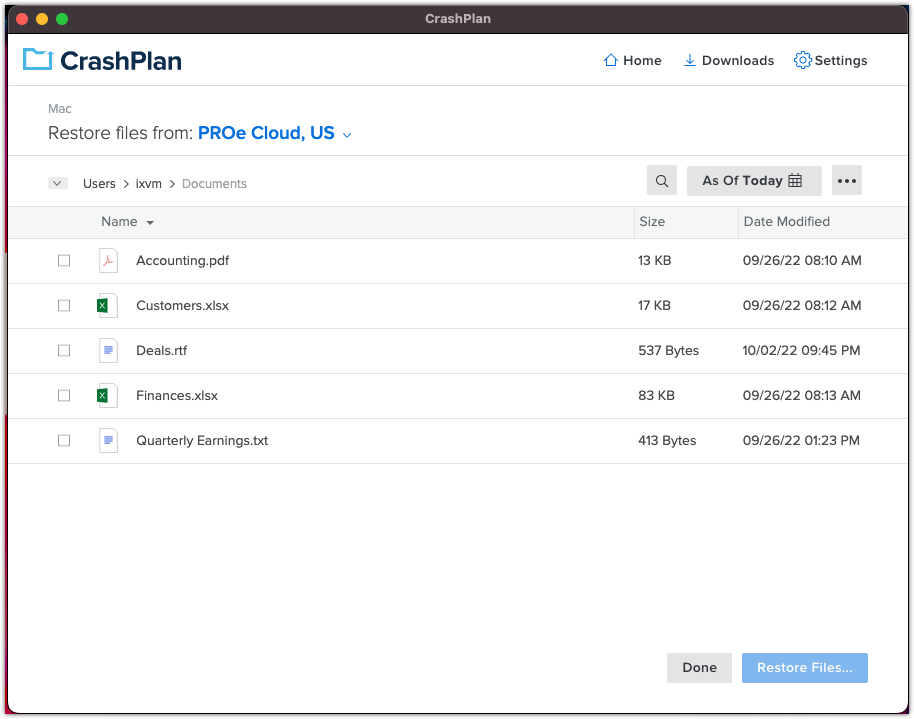This screenshot has width=914, height=719.
Task: Click Documents in the breadcrumb
Action: pos(215,184)
